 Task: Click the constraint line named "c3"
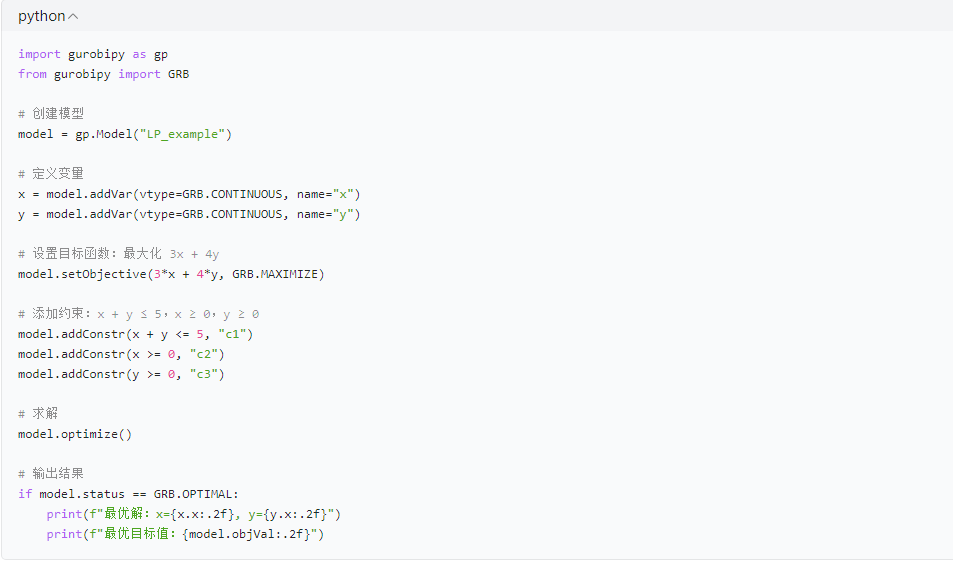coord(121,374)
